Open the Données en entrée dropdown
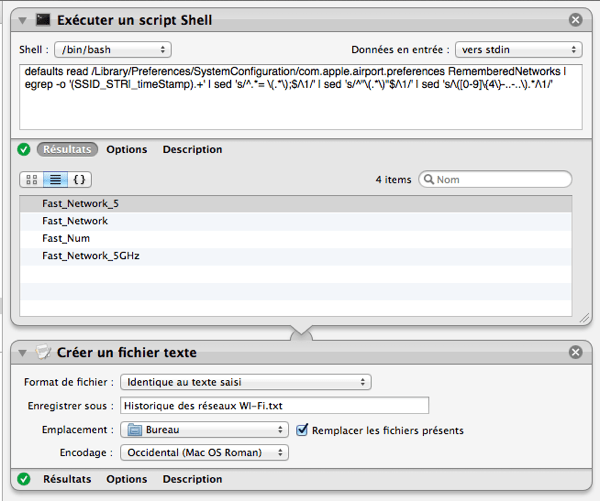The height and width of the screenshot is (501, 600). 517,49
